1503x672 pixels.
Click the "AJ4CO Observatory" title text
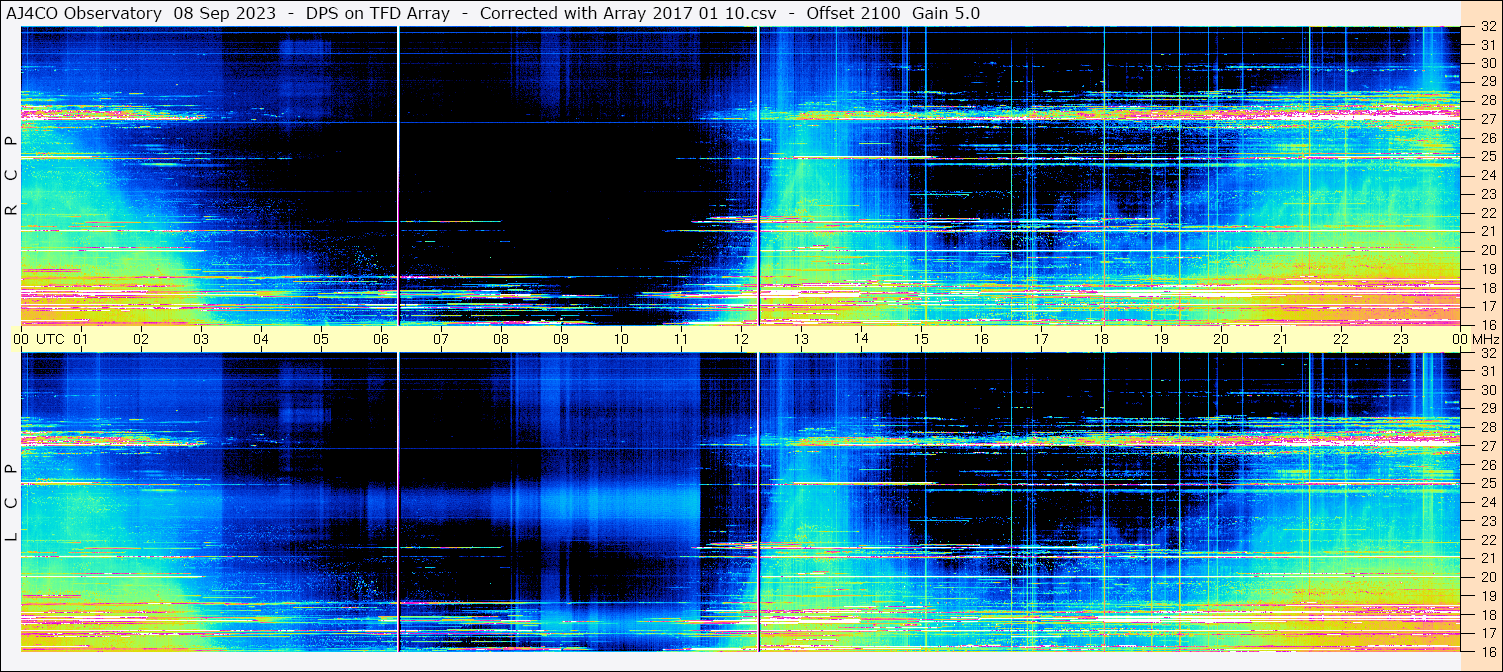point(83,13)
